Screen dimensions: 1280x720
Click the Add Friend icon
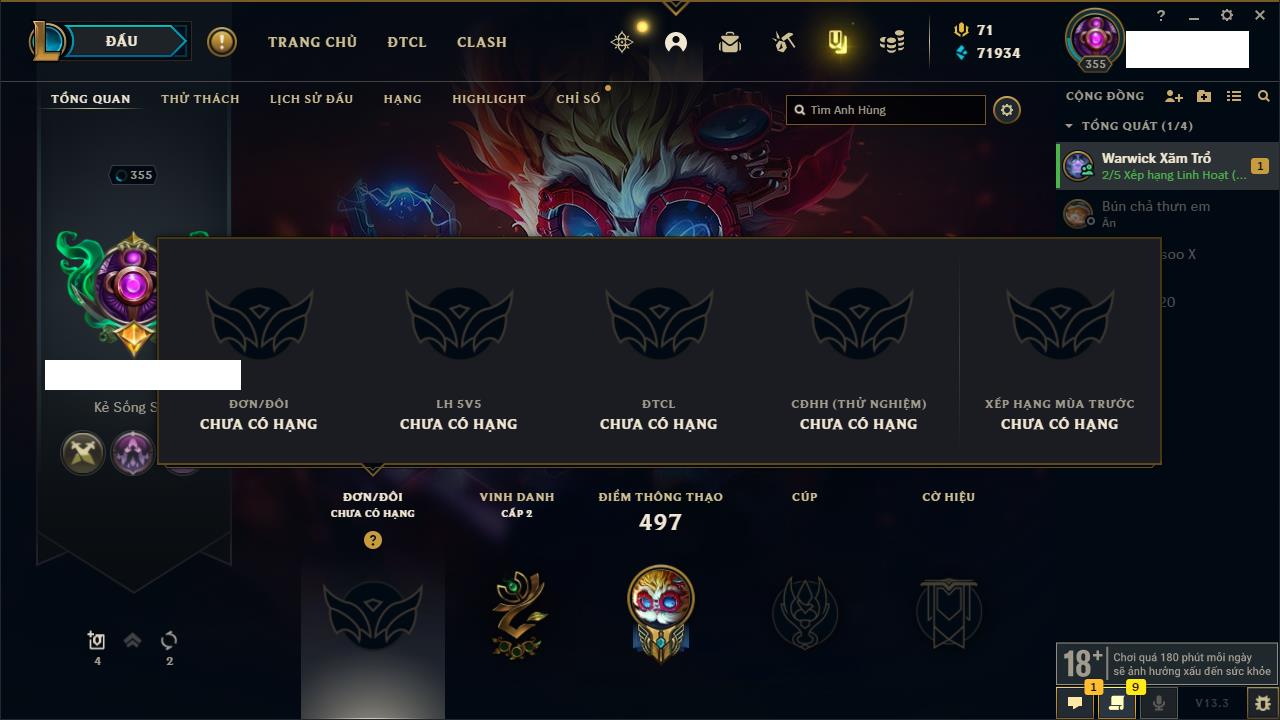point(1174,96)
